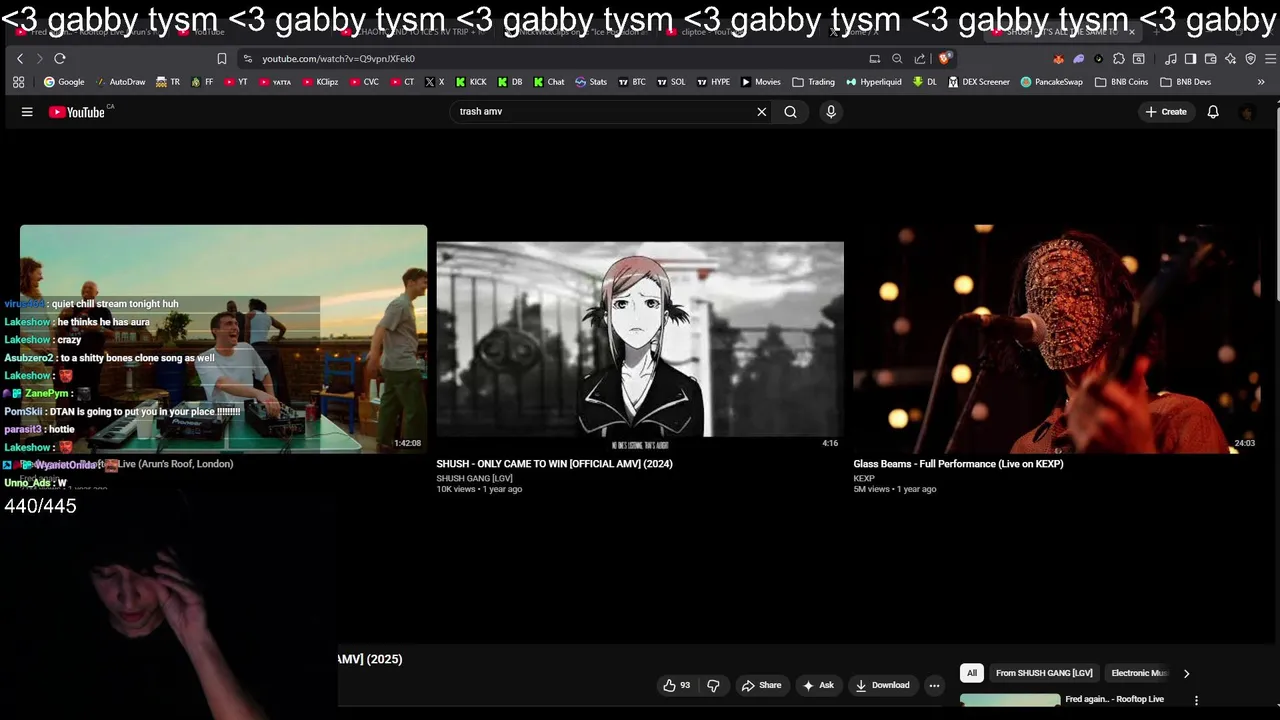Clear the YouTube search text
The width and height of the screenshot is (1280, 720).
point(761,112)
